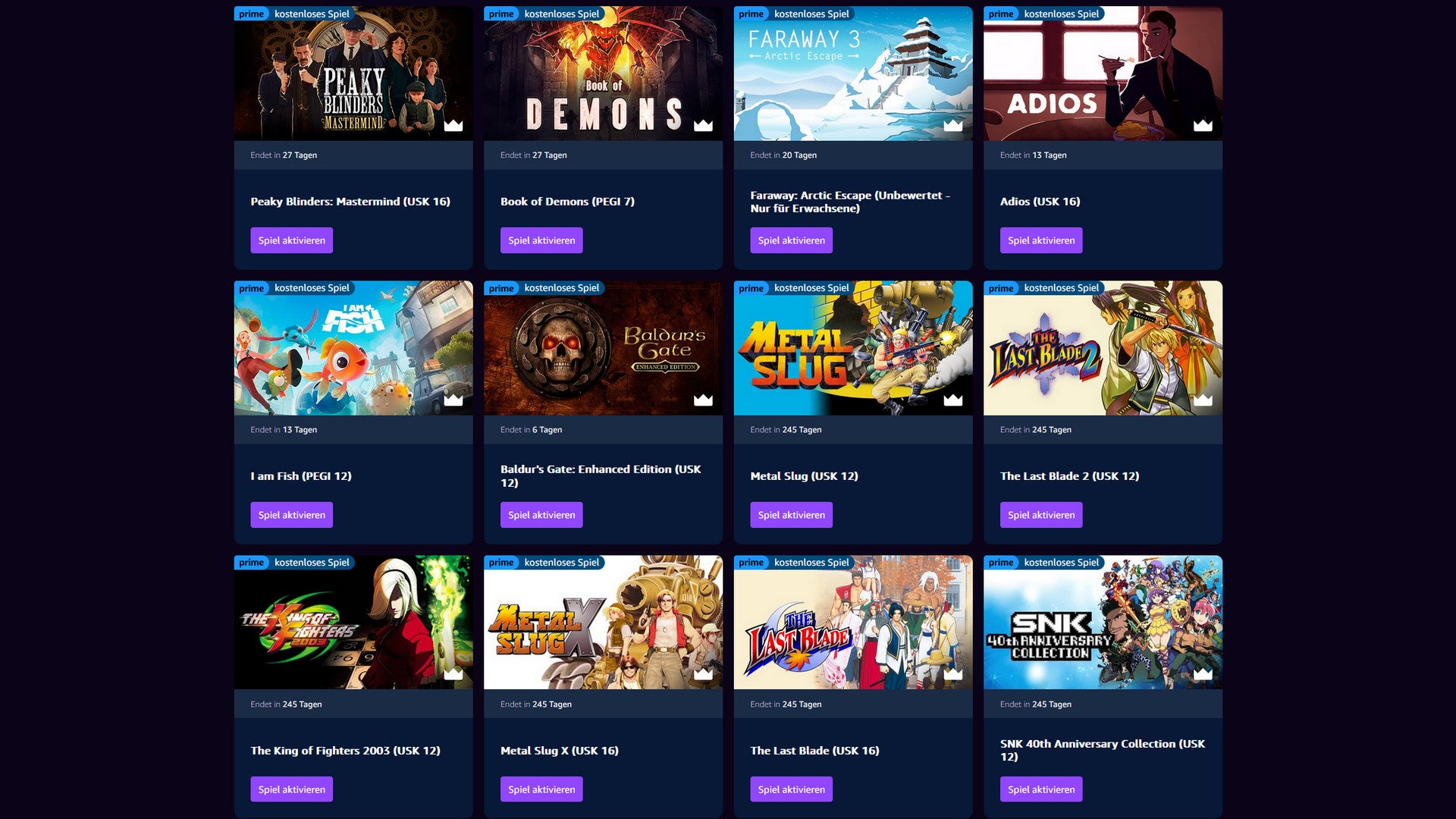Click crown icon on Peaky Blinders thumbnail

[x=453, y=125]
